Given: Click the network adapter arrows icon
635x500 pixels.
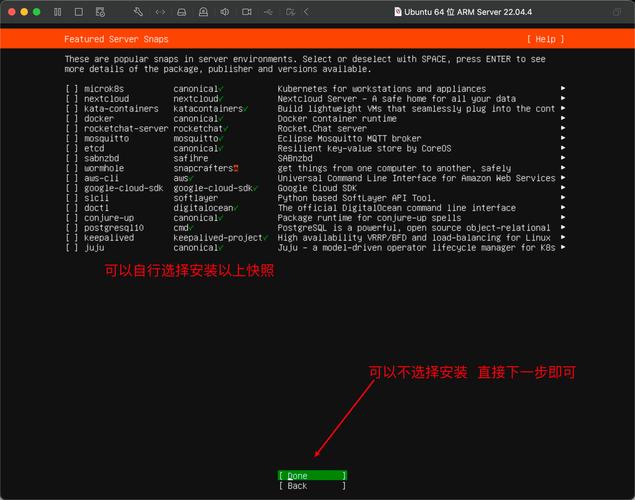Looking at the screenshot, I should 160,12.
